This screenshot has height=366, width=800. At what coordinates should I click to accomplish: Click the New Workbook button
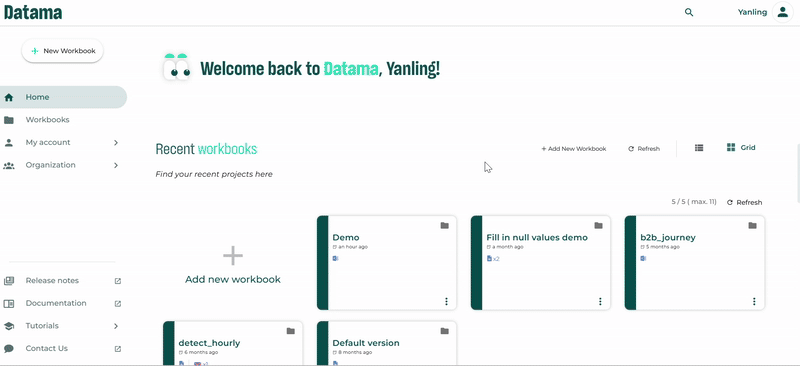(62, 51)
